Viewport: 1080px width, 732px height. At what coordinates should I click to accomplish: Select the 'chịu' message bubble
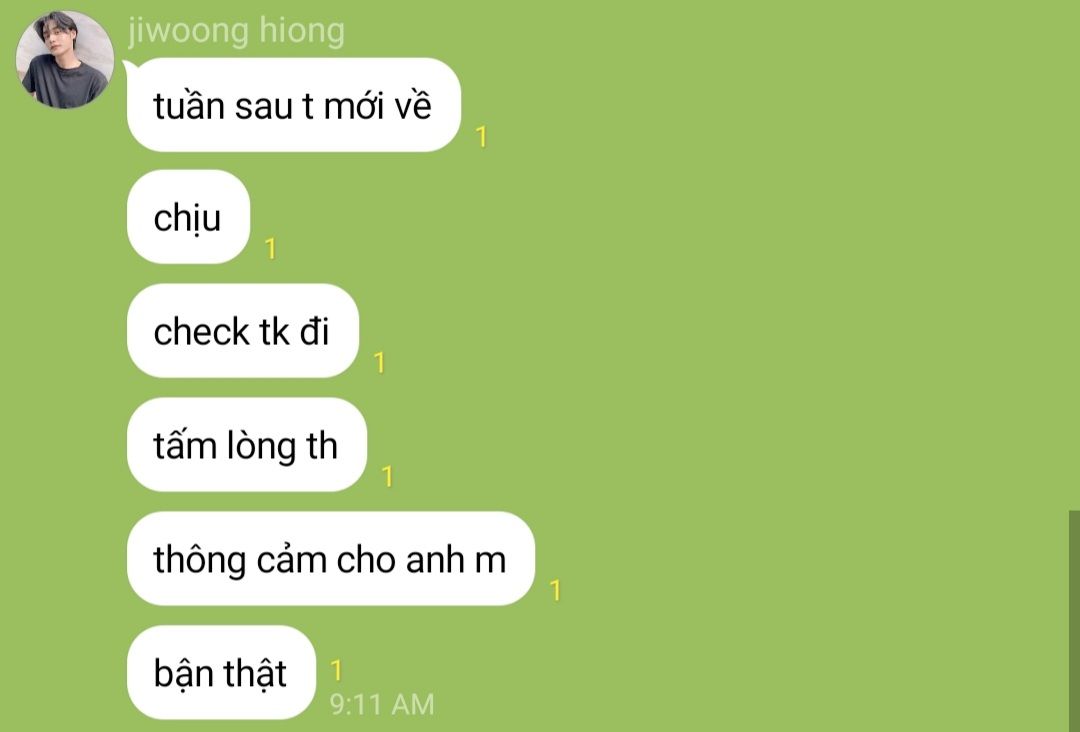(188, 217)
